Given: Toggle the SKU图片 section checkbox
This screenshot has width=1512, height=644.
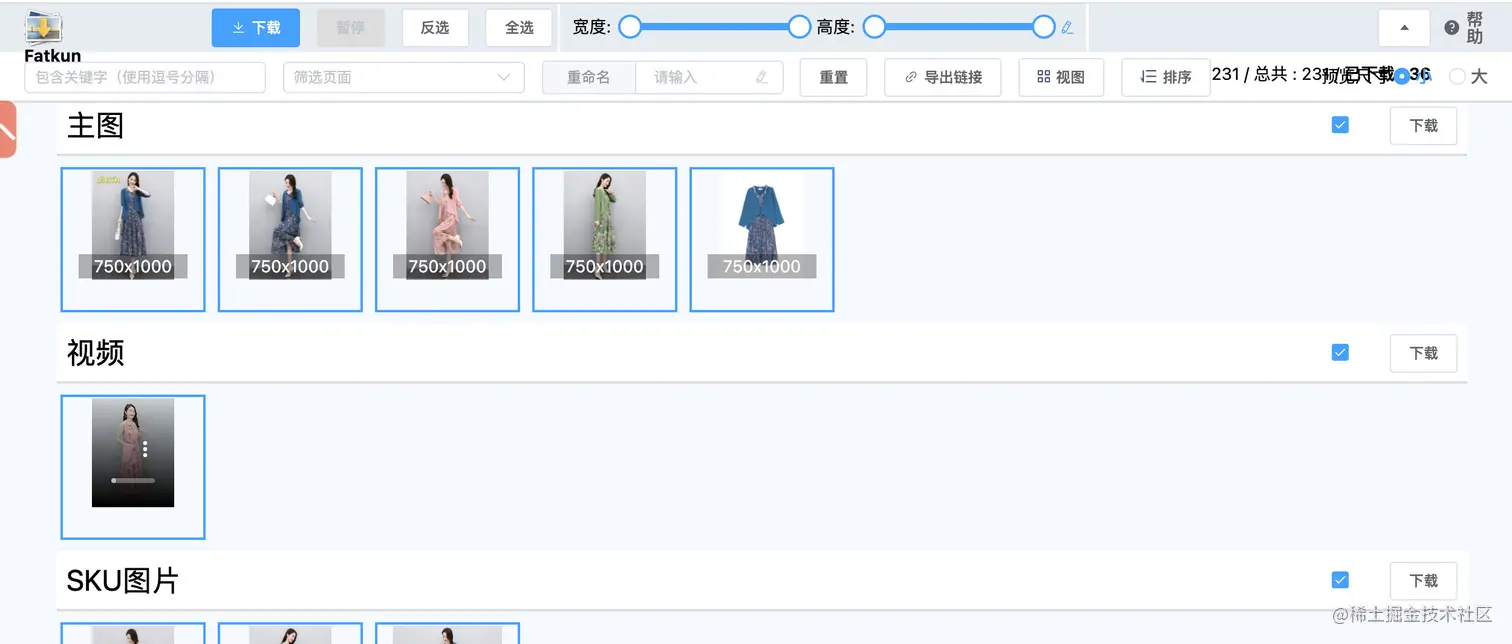Looking at the screenshot, I should click(1341, 580).
